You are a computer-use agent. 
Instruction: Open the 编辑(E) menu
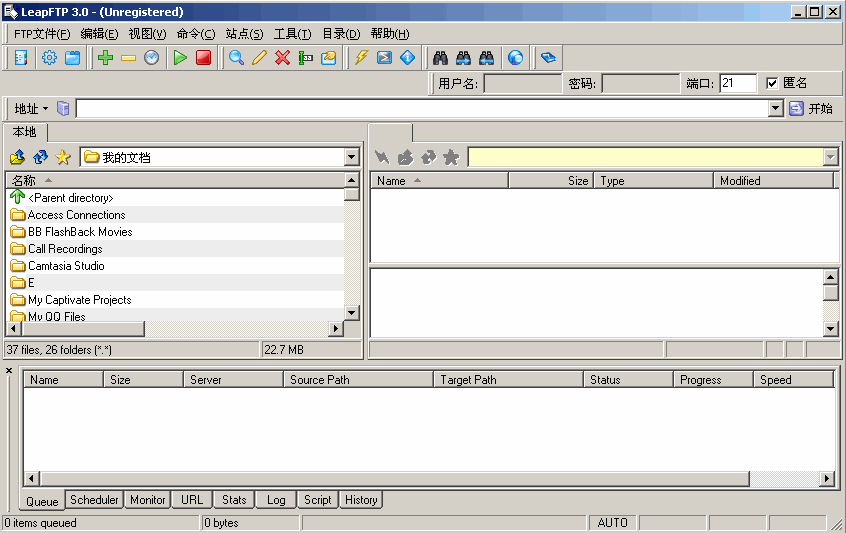click(x=99, y=34)
